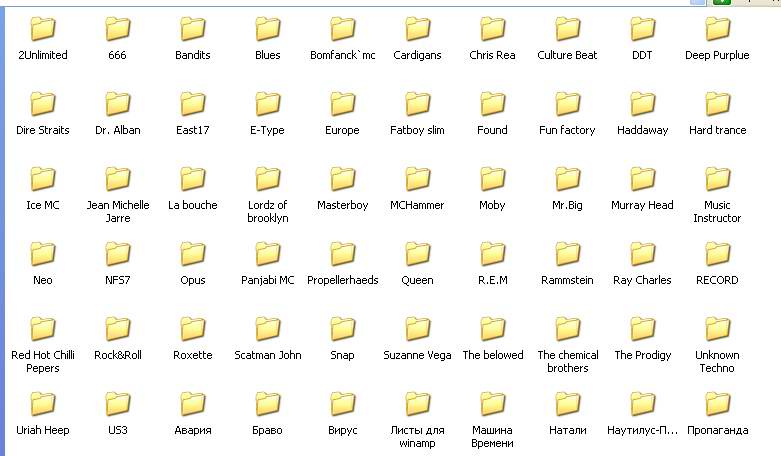781x456 pixels.
Task: Click the Snap folder label
Action: [343, 356]
